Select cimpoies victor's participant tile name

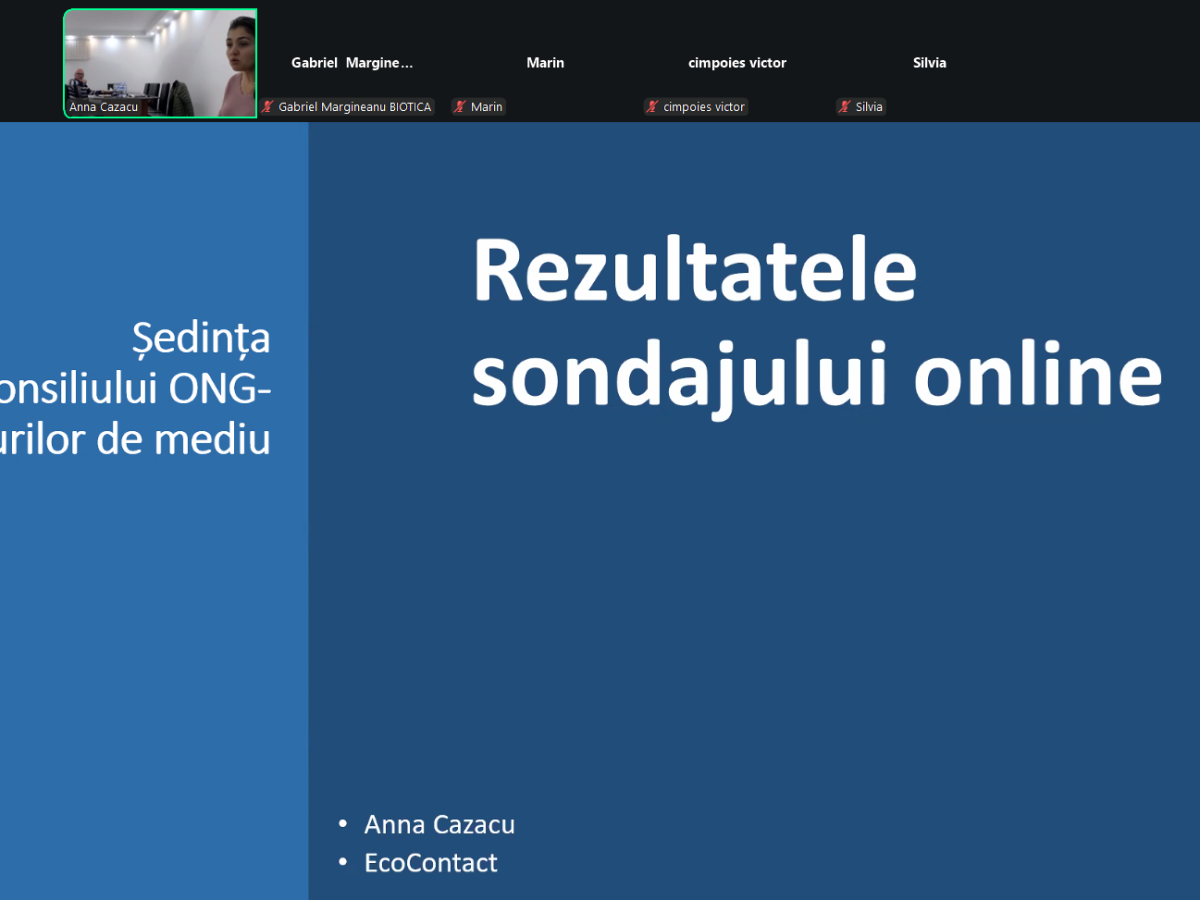(x=737, y=63)
